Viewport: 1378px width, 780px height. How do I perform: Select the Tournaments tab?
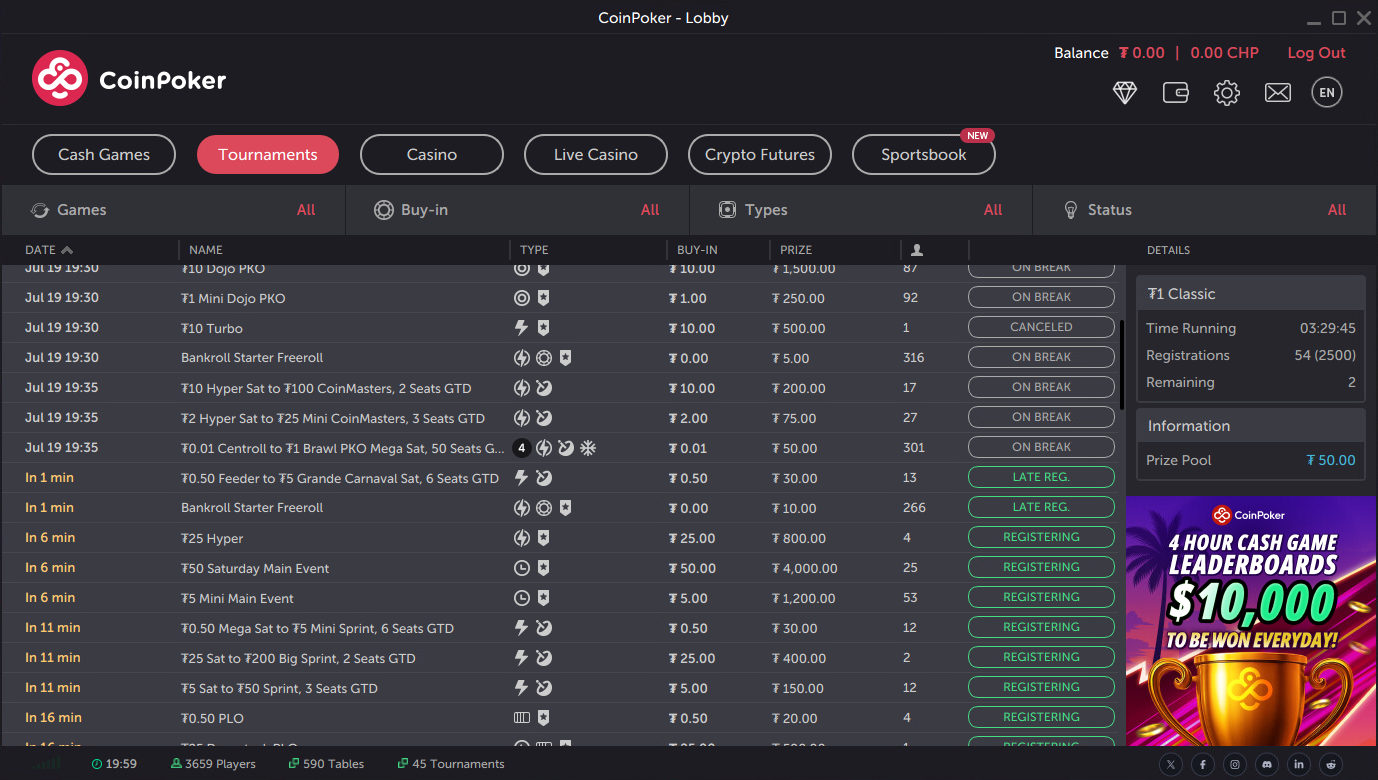[x=268, y=155]
